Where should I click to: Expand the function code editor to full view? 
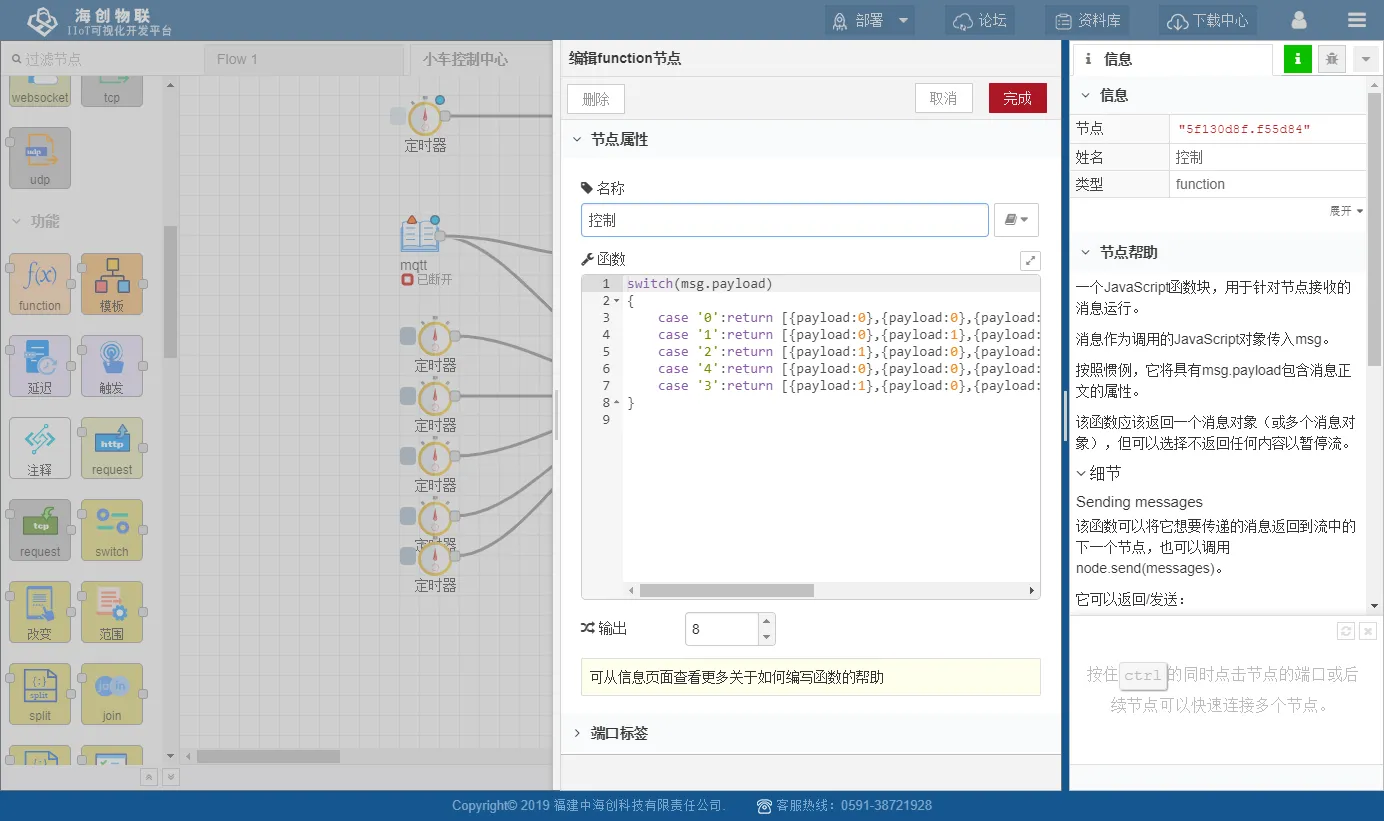point(1030,260)
